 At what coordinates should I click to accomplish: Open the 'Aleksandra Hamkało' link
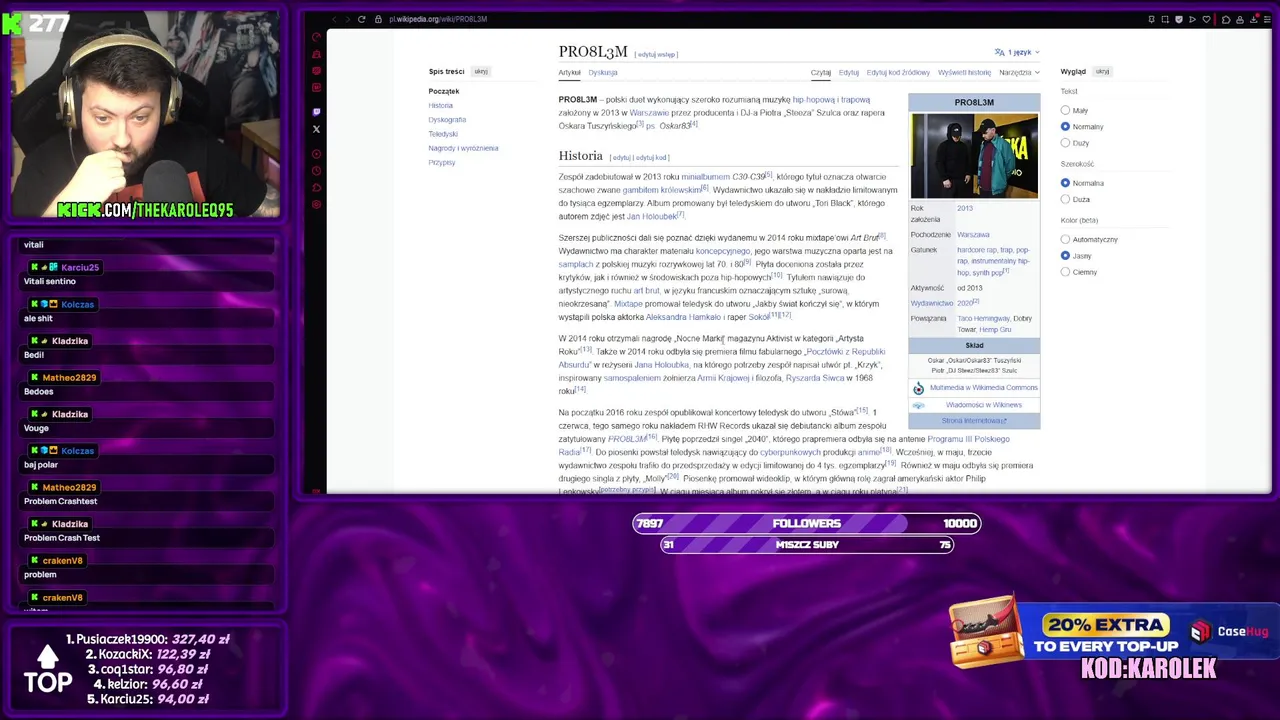pyautogui.click(x=683, y=317)
